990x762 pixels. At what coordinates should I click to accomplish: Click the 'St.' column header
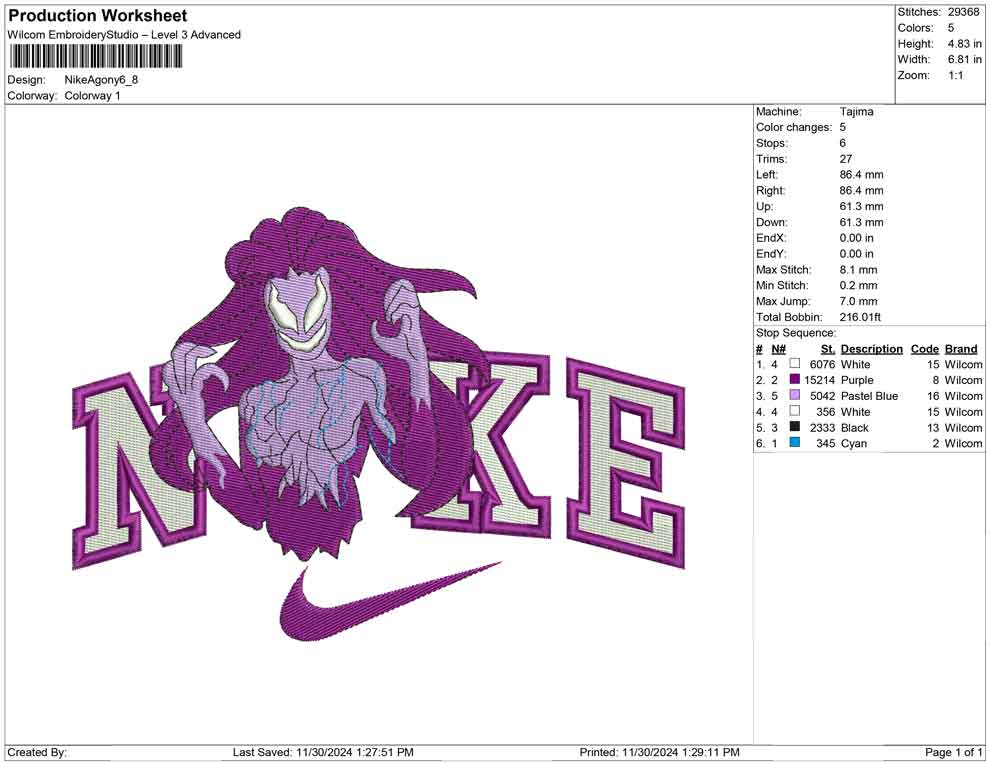point(828,349)
